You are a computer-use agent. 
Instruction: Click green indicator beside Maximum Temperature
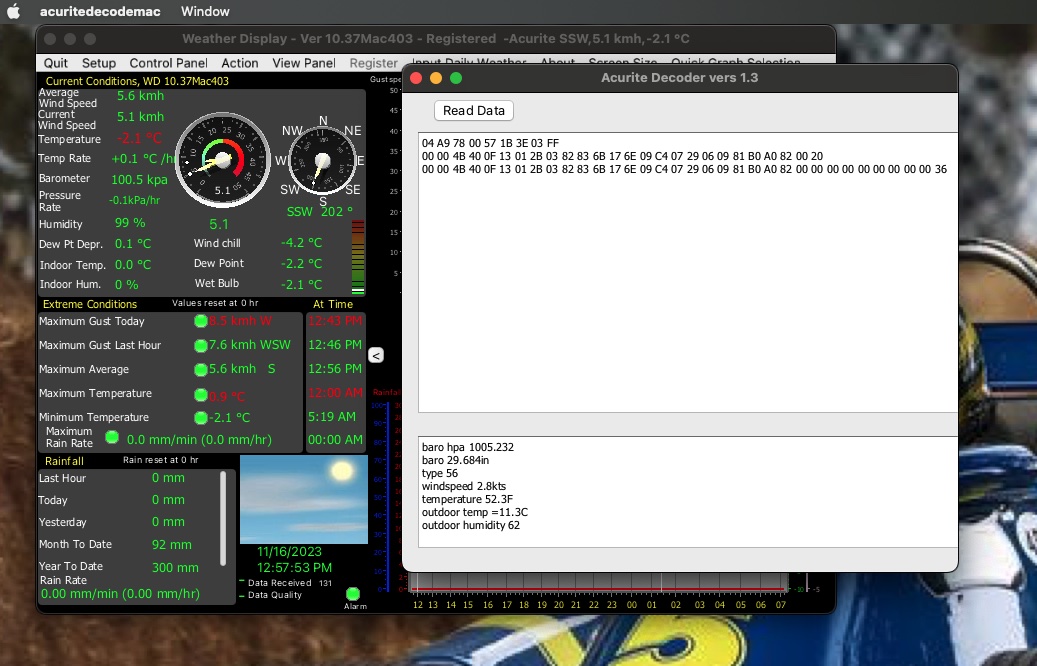[201, 395]
